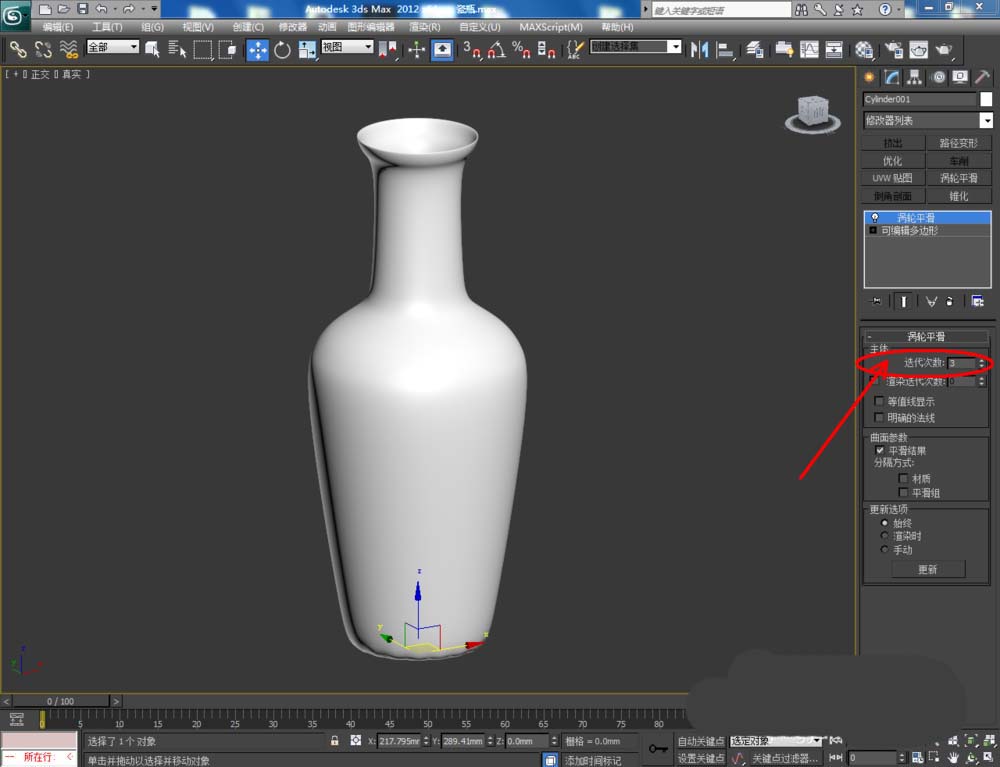Select 始终 update option
The height and width of the screenshot is (767, 1000).
[885, 523]
